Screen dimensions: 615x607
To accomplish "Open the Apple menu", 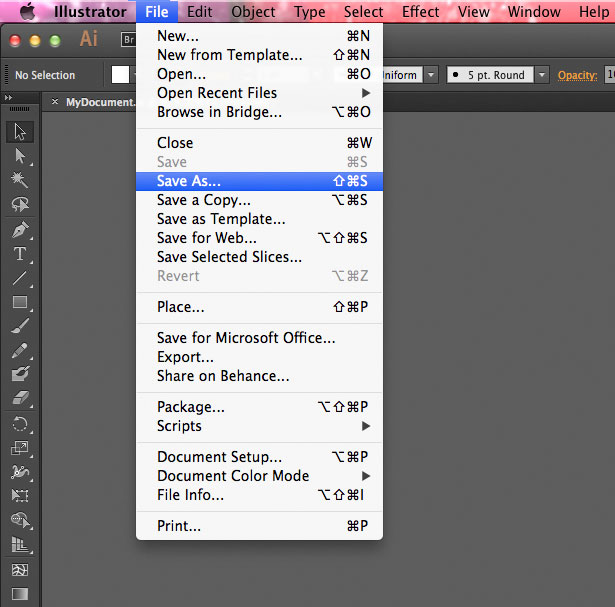I will click(x=27, y=11).
